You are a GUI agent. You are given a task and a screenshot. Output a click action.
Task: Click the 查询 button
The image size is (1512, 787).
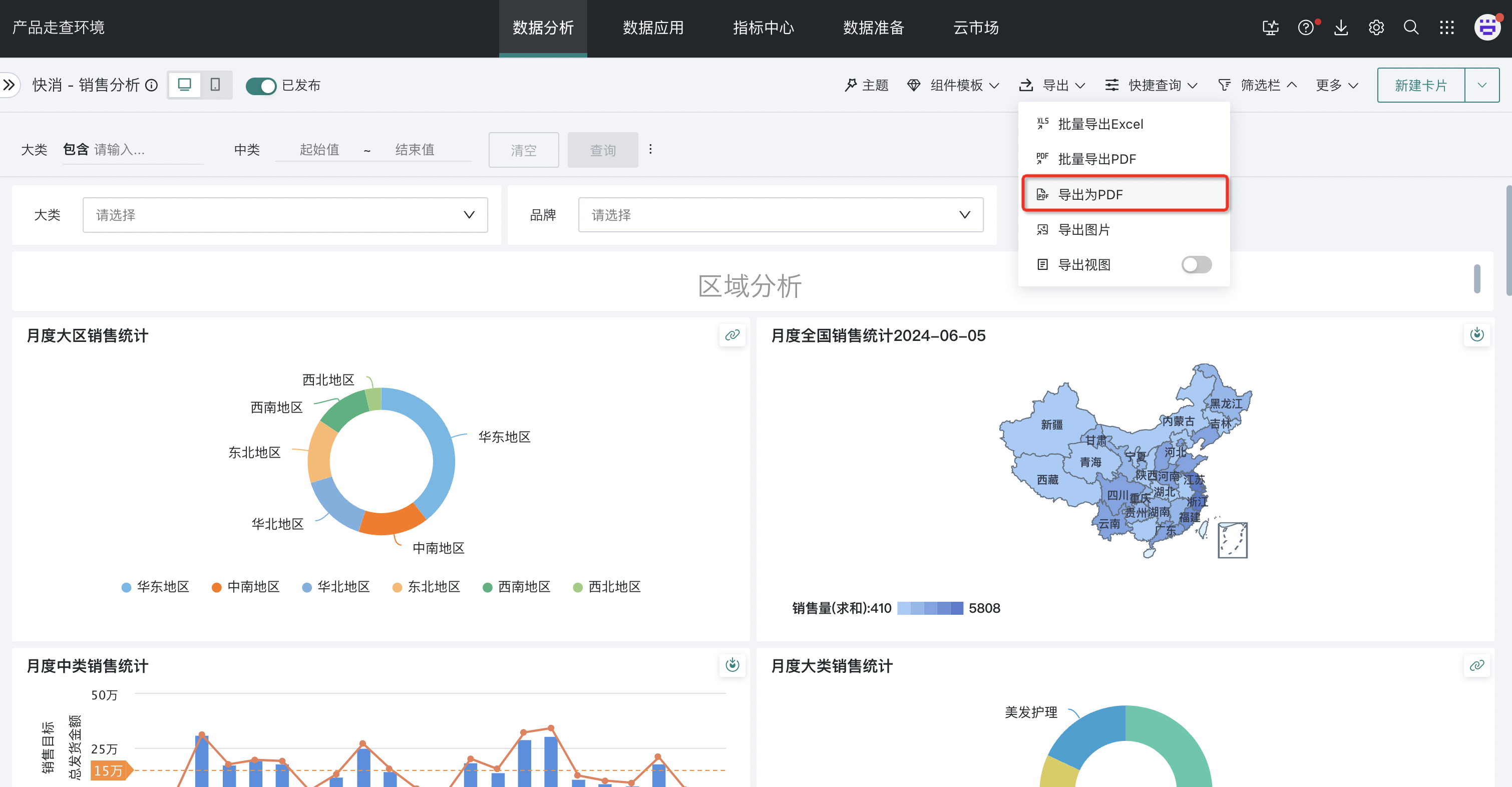602,150
